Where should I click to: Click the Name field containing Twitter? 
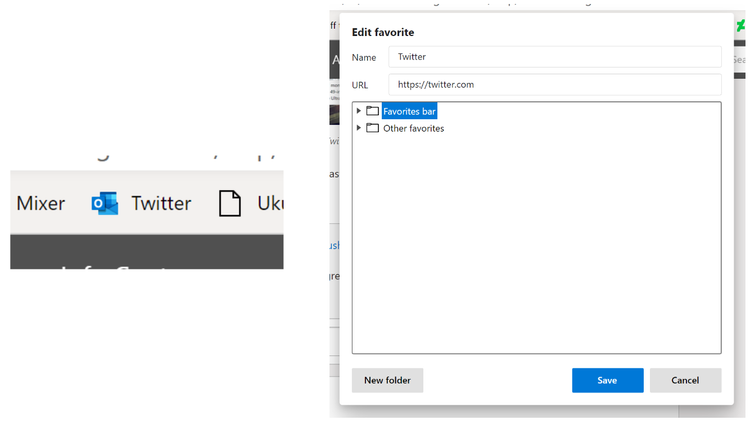[554, 57]
